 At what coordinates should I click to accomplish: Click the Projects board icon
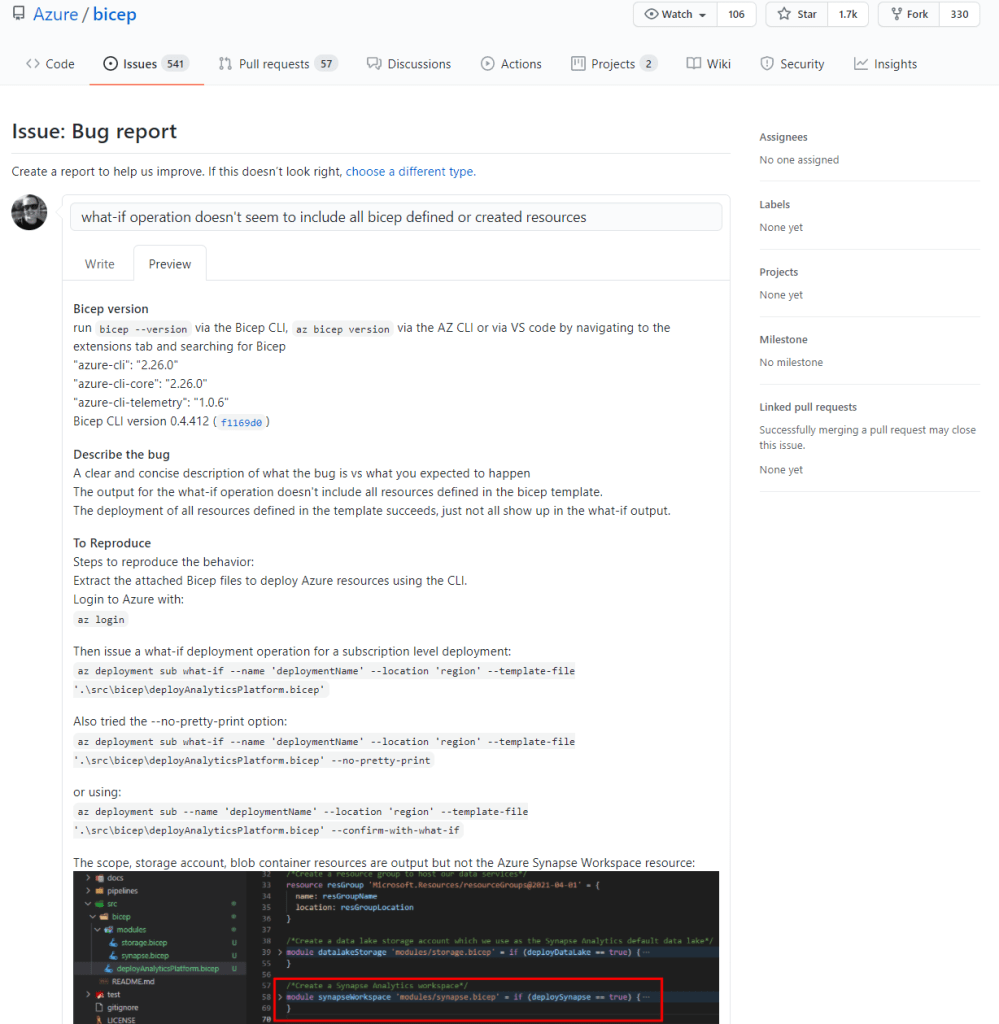pos(577,63)
